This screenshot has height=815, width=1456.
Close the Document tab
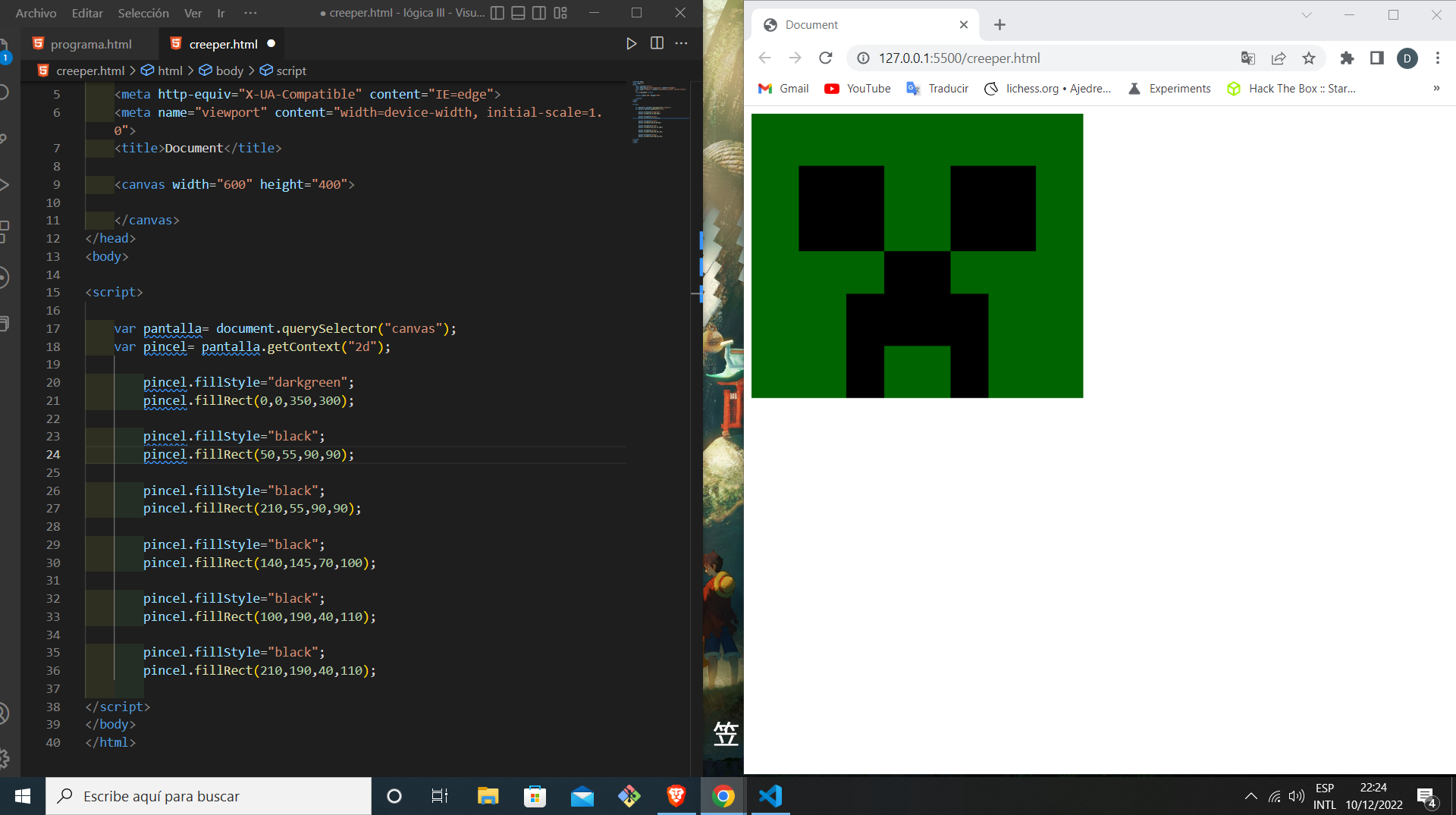tap(964, 25)
